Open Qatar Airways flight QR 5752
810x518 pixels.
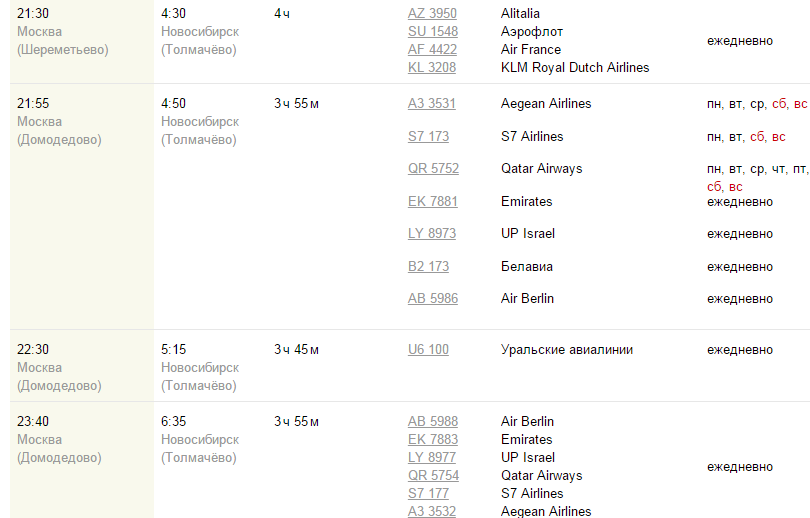pyautogui.click(x=433, y=169)
